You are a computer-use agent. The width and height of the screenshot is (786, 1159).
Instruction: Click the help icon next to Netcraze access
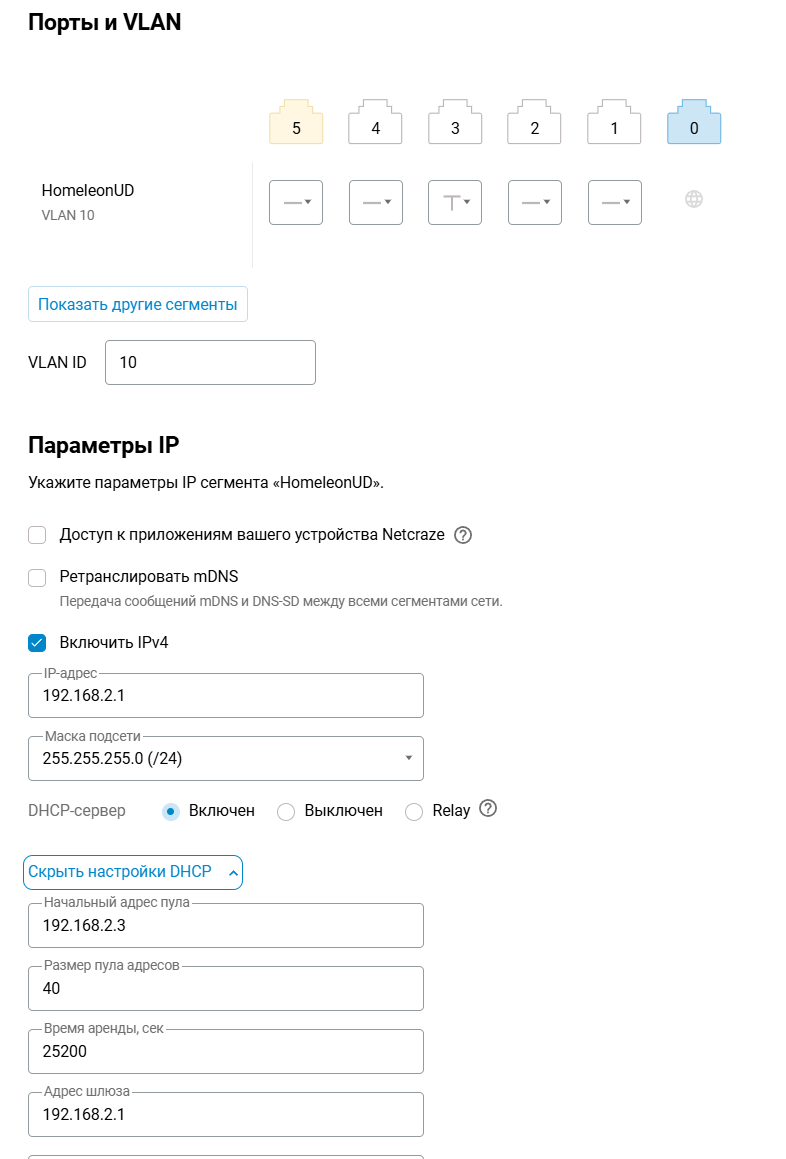click(463, 535)
